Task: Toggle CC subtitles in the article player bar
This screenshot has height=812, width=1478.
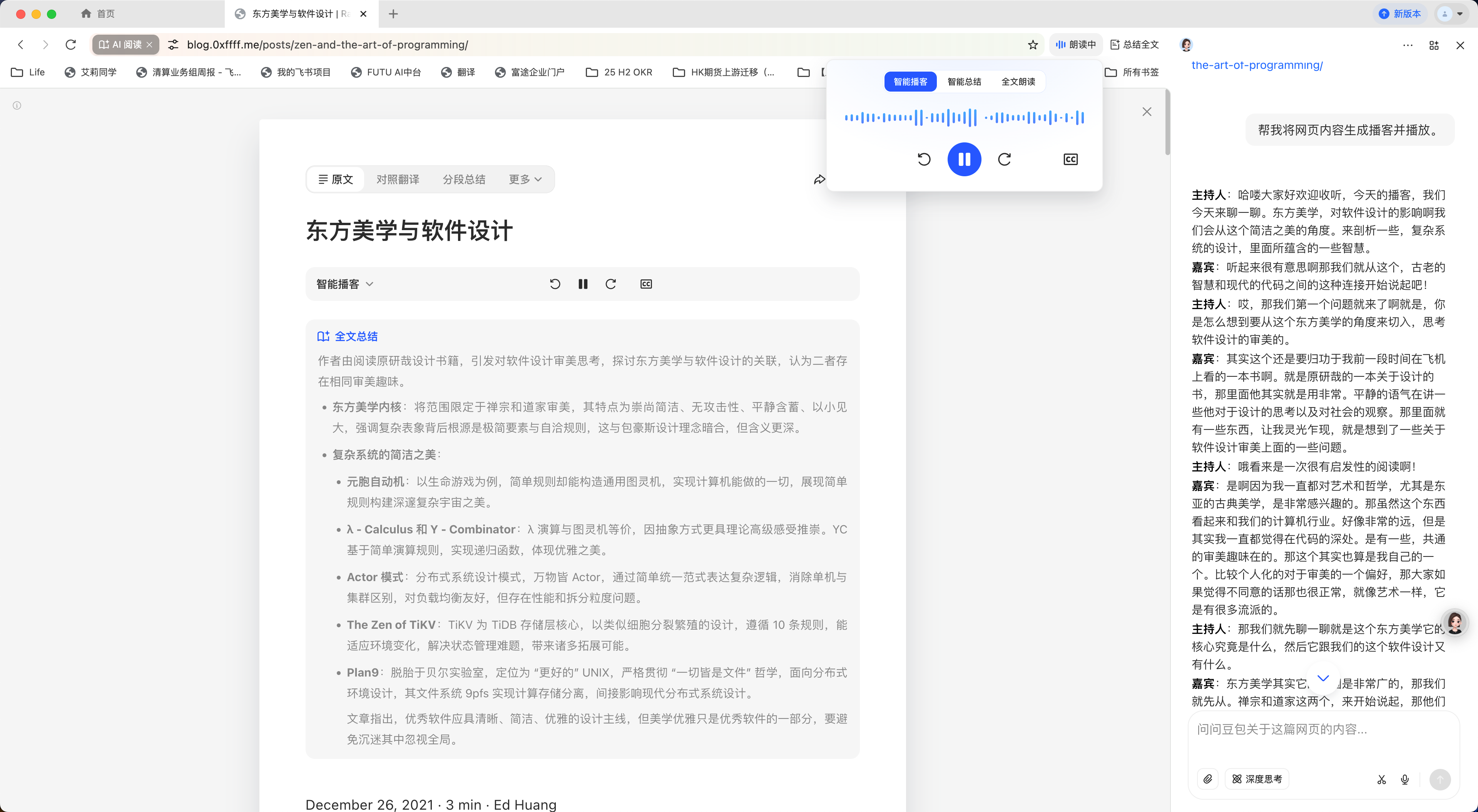Action: point(646,284)
